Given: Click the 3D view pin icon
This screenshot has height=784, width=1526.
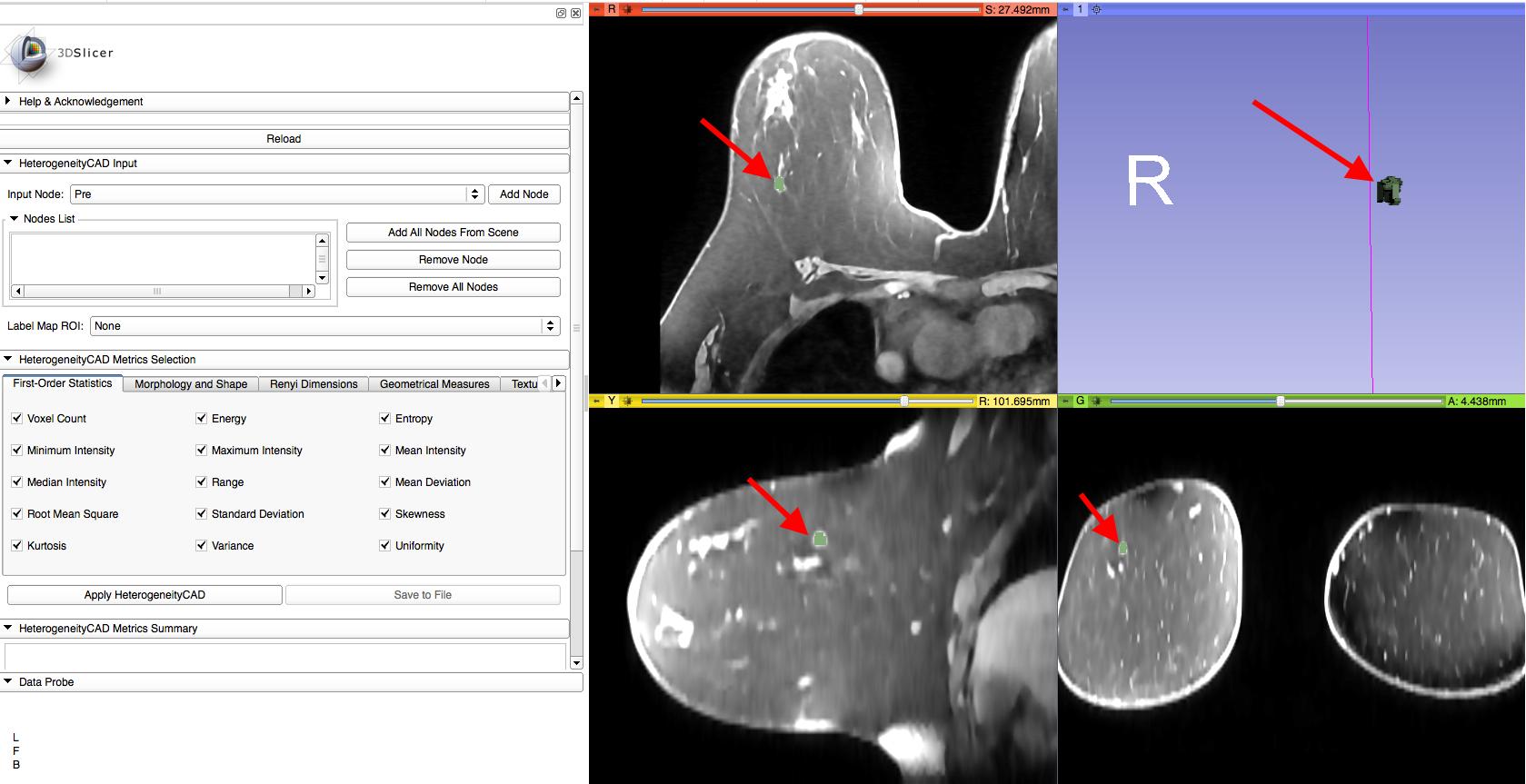Looking at the screenshot, I should tap(1066, 9).
